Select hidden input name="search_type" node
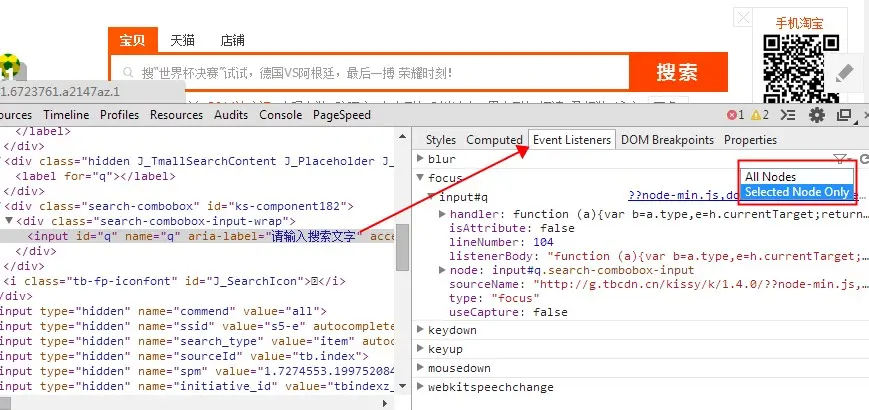 tap(197, 341)
